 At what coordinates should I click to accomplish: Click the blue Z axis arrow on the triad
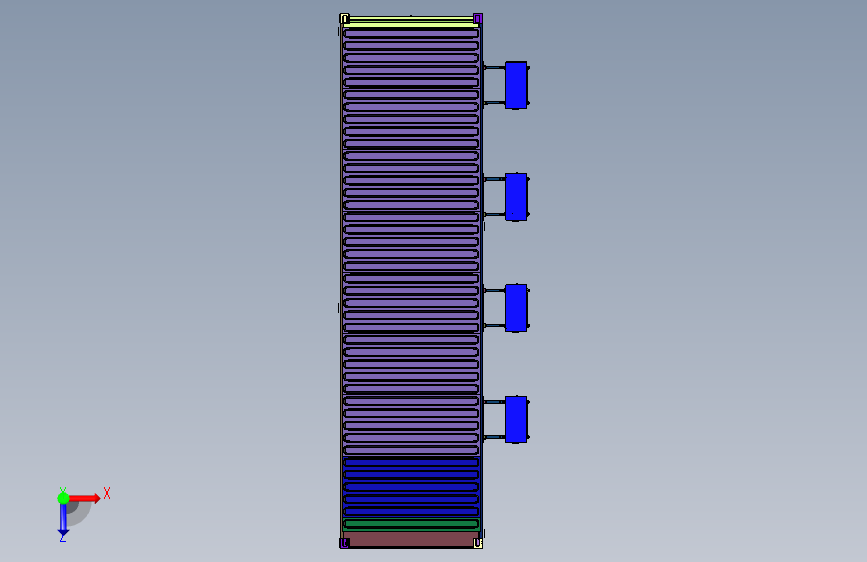tap(63, 520)
